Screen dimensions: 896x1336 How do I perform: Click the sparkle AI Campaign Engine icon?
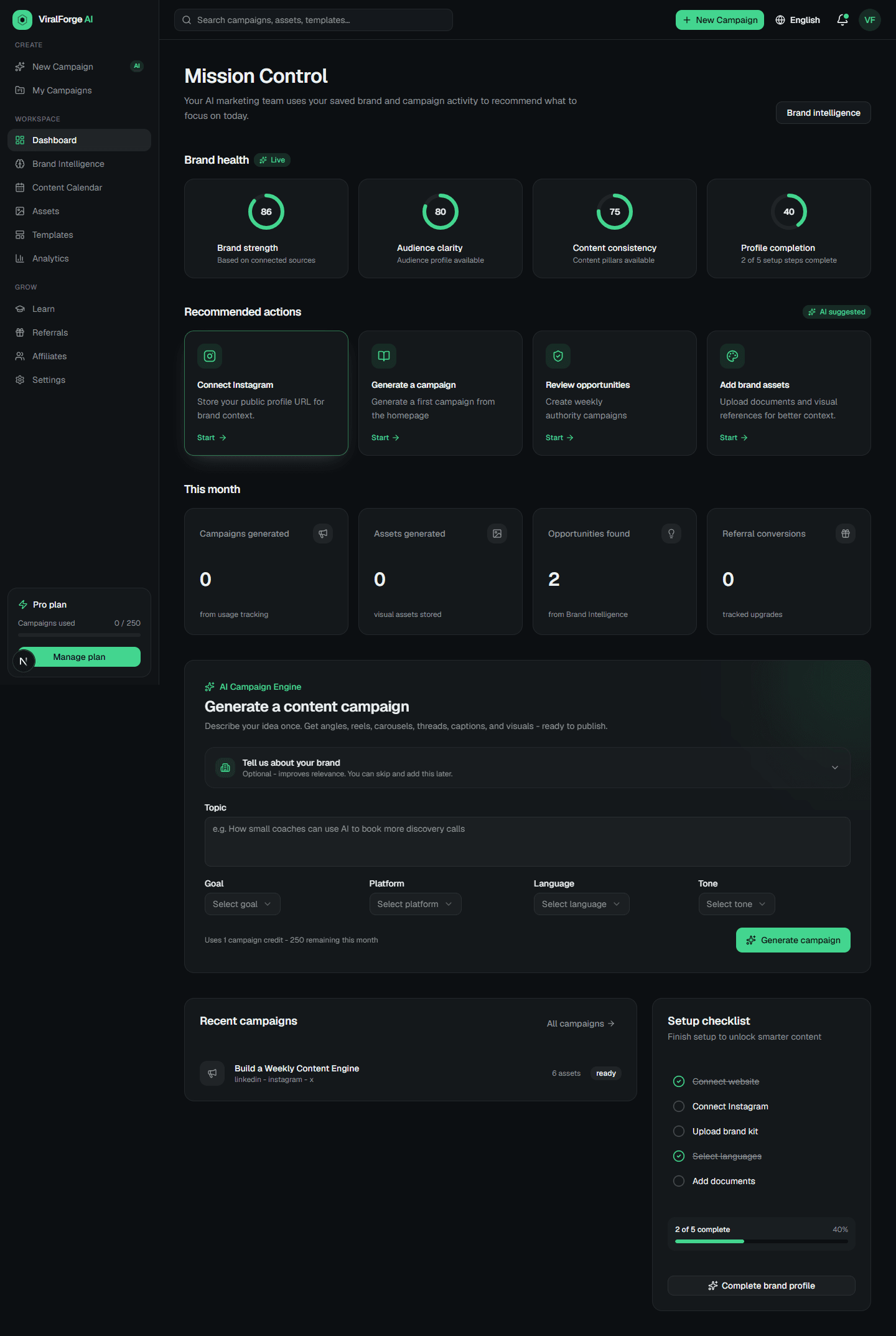point(210,687)
